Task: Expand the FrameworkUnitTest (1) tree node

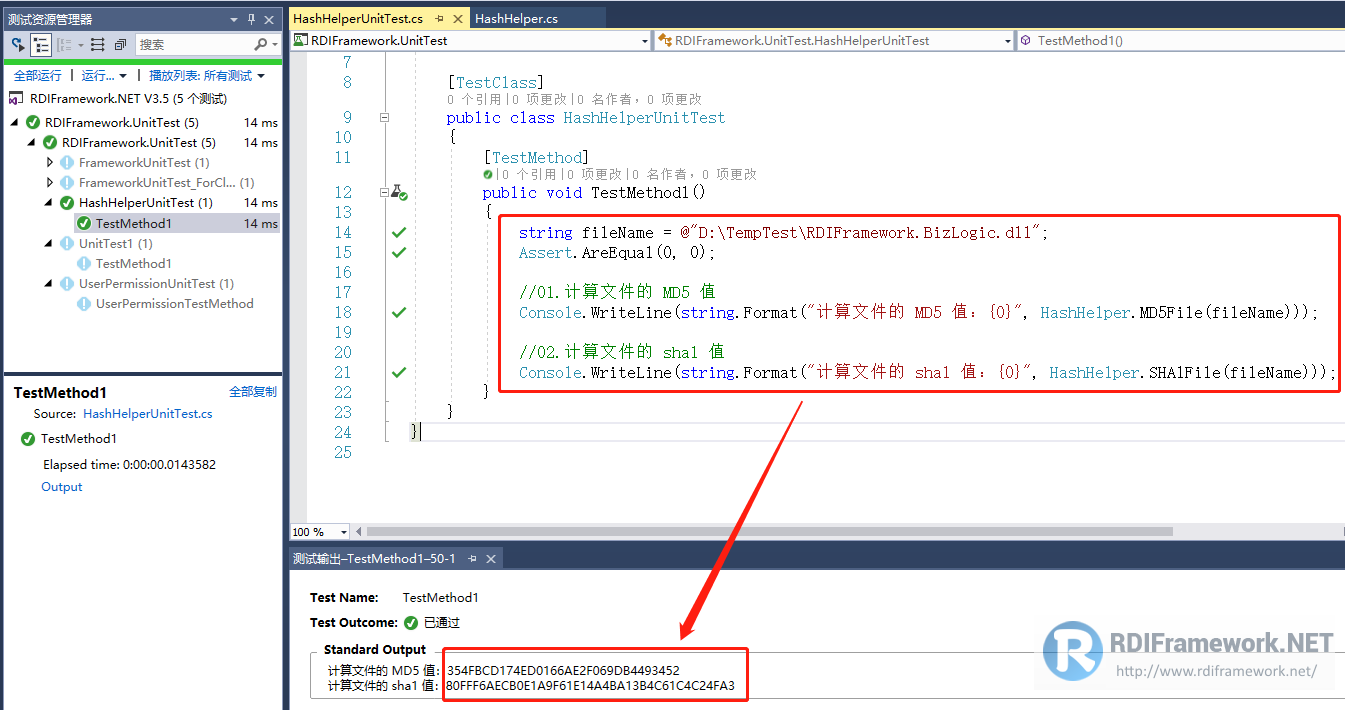Action: pos(51,161)
